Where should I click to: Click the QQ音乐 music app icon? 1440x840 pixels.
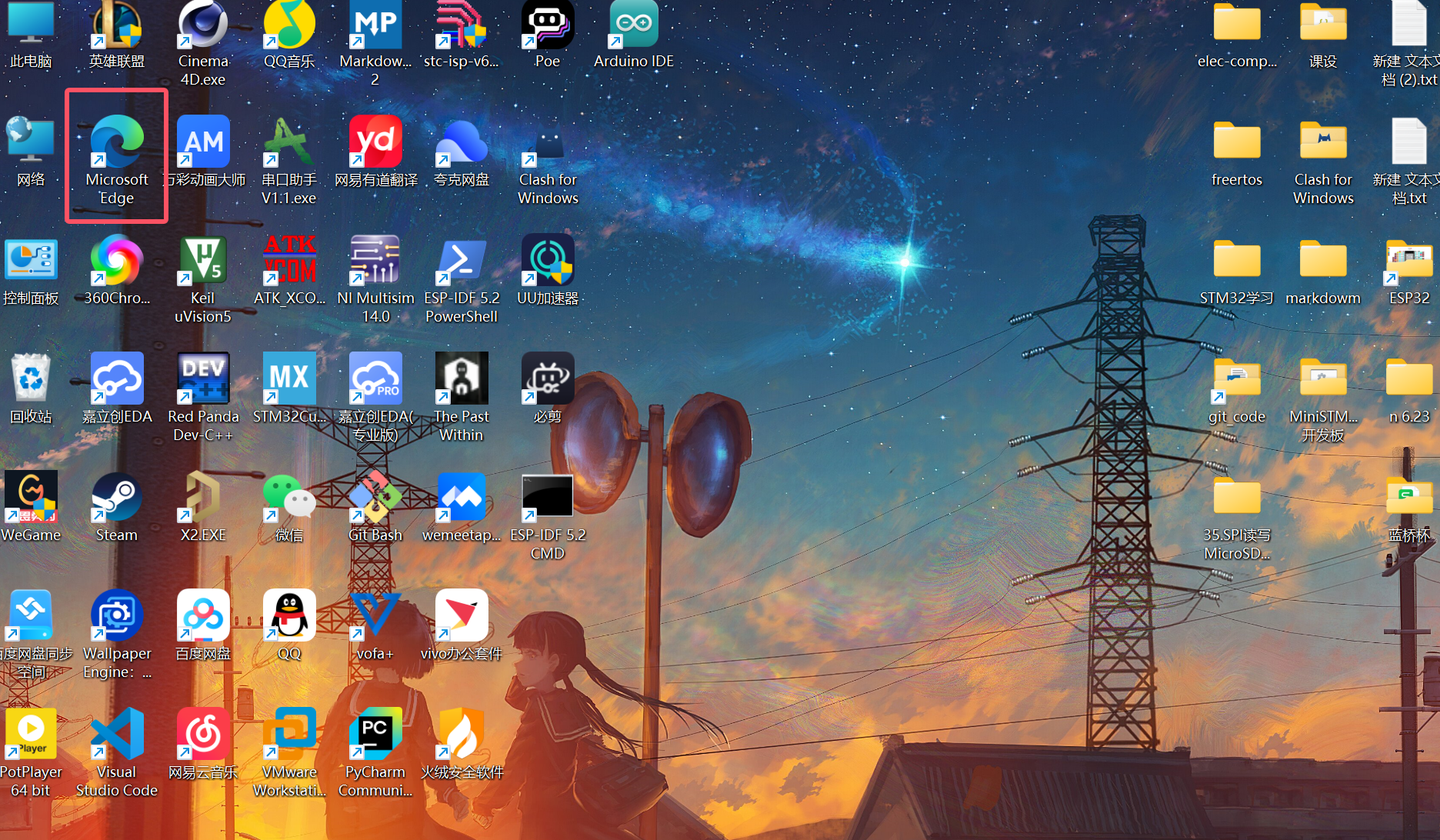coord(289,26)
